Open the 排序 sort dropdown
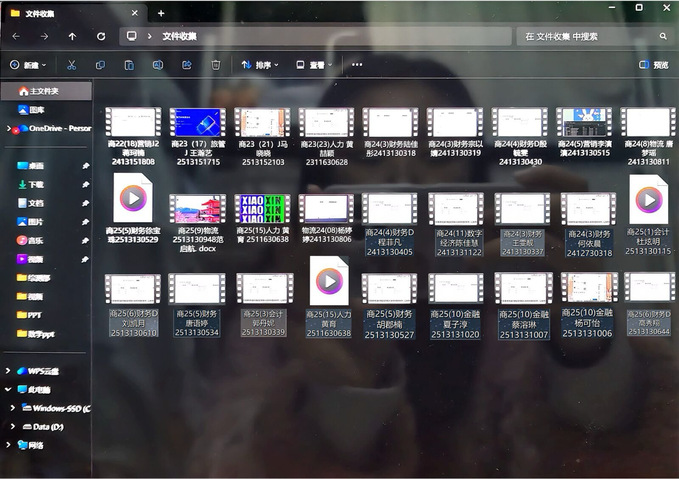Viewport: 679px width, 479px height. pos(260,65)
